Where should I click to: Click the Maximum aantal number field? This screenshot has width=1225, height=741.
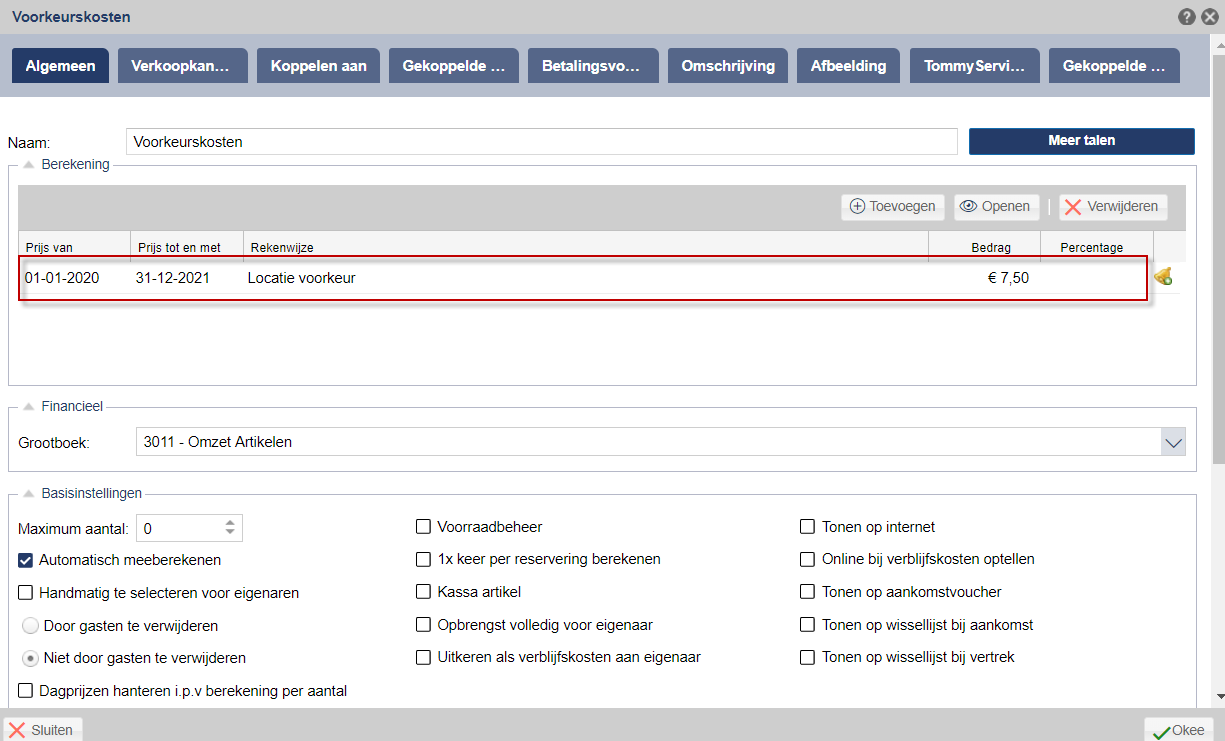[180, 528]
